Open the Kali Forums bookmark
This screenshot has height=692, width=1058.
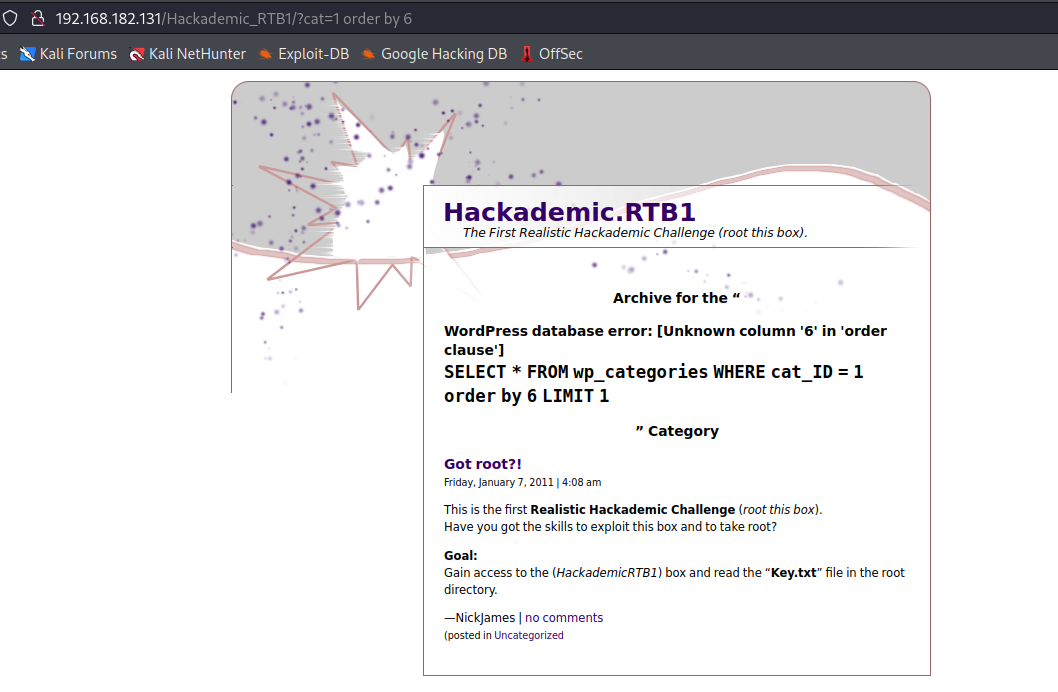coord(68,54)
